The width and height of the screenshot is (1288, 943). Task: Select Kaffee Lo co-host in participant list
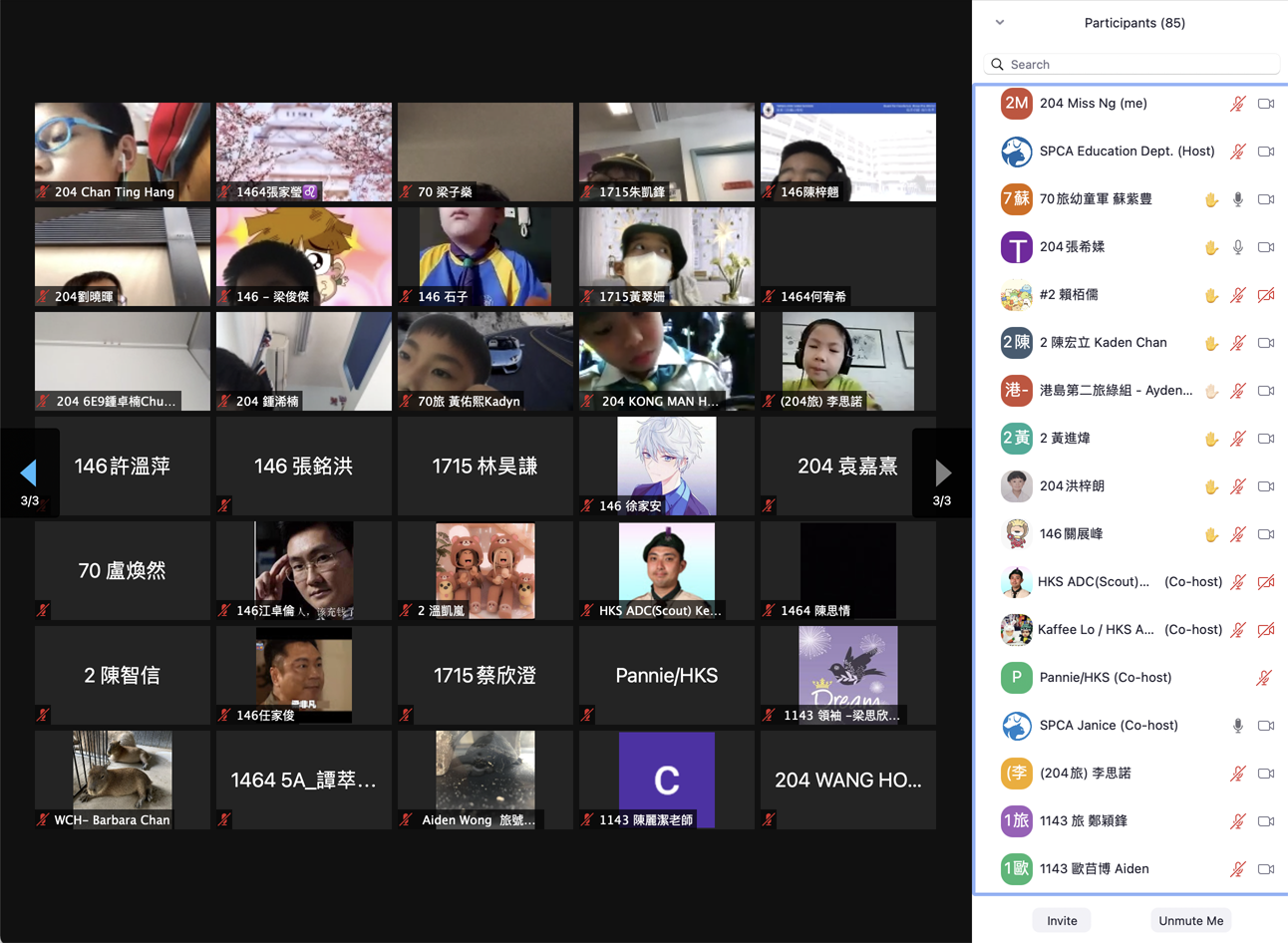[x=1097, y=630]
